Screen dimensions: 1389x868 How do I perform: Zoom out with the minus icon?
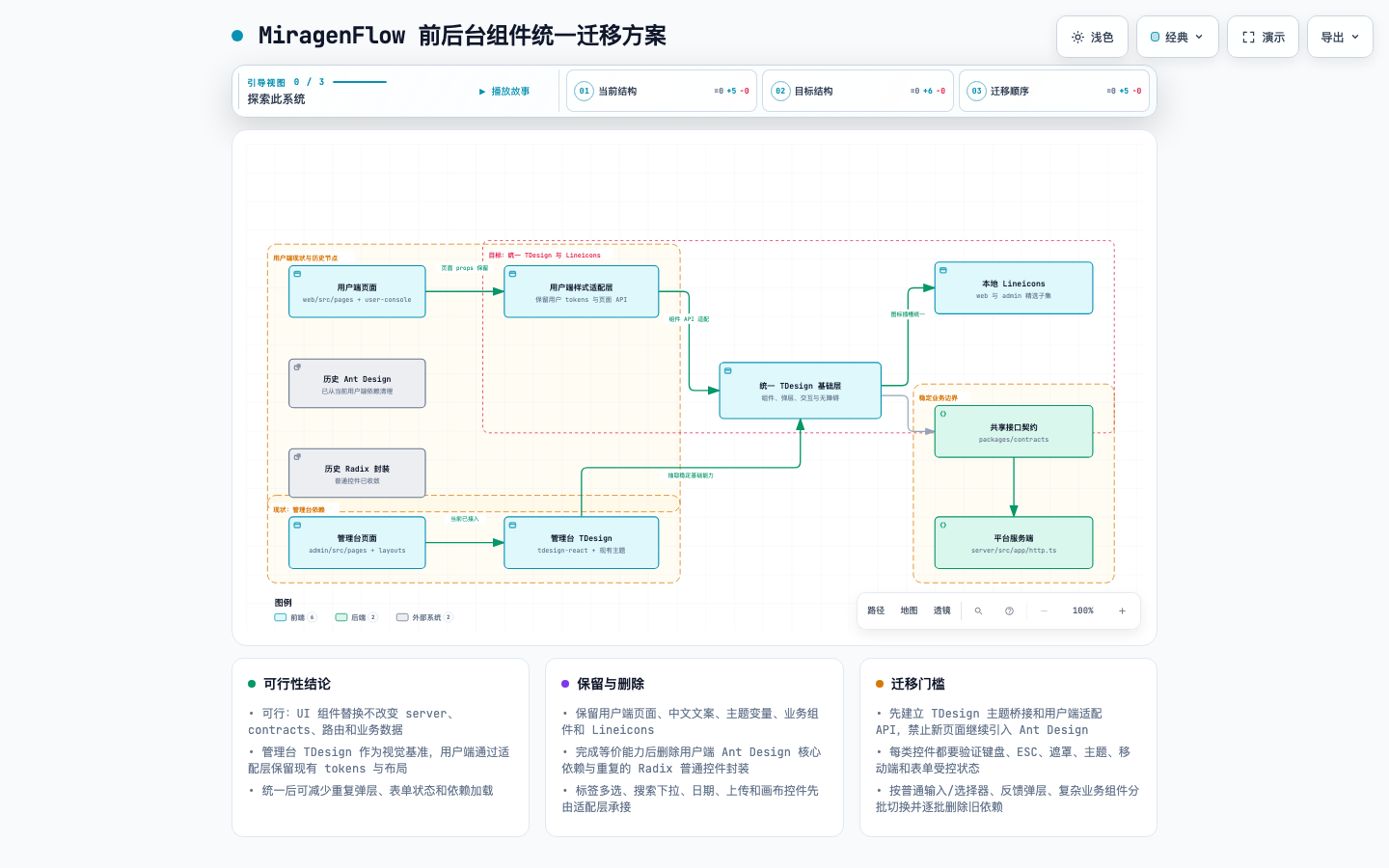(x=1044, y=610)
